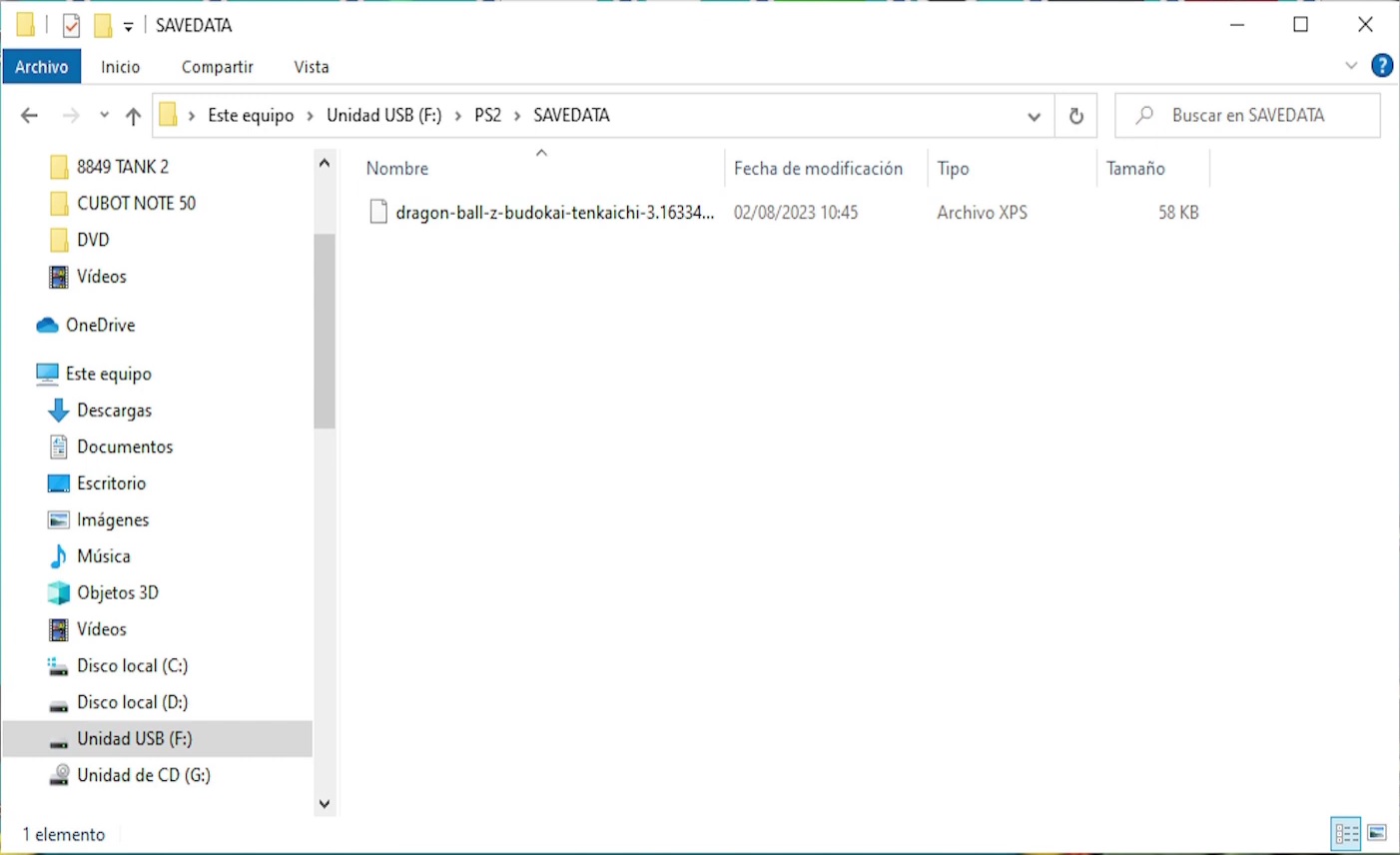The height and width of the screenshot is (855, 1400).
Task: Click the New Folder icon in title bar
Action: coord(102,25)
